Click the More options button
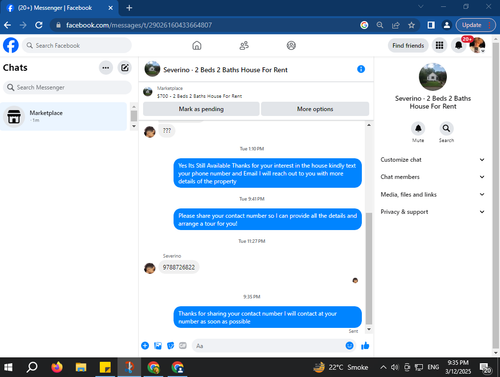The image size is (500, 377). coord(315,109)
